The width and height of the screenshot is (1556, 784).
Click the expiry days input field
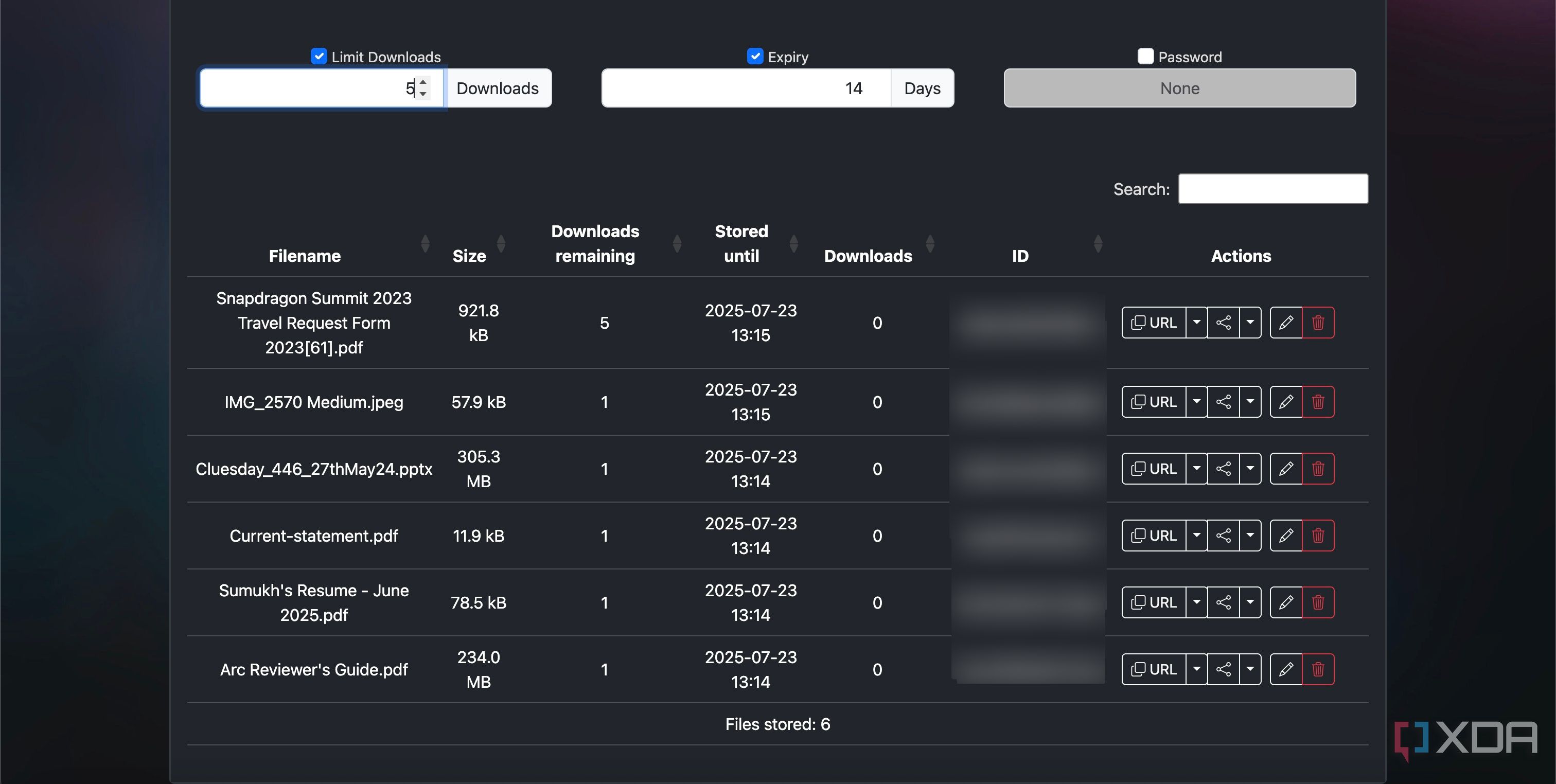(746, 88)
